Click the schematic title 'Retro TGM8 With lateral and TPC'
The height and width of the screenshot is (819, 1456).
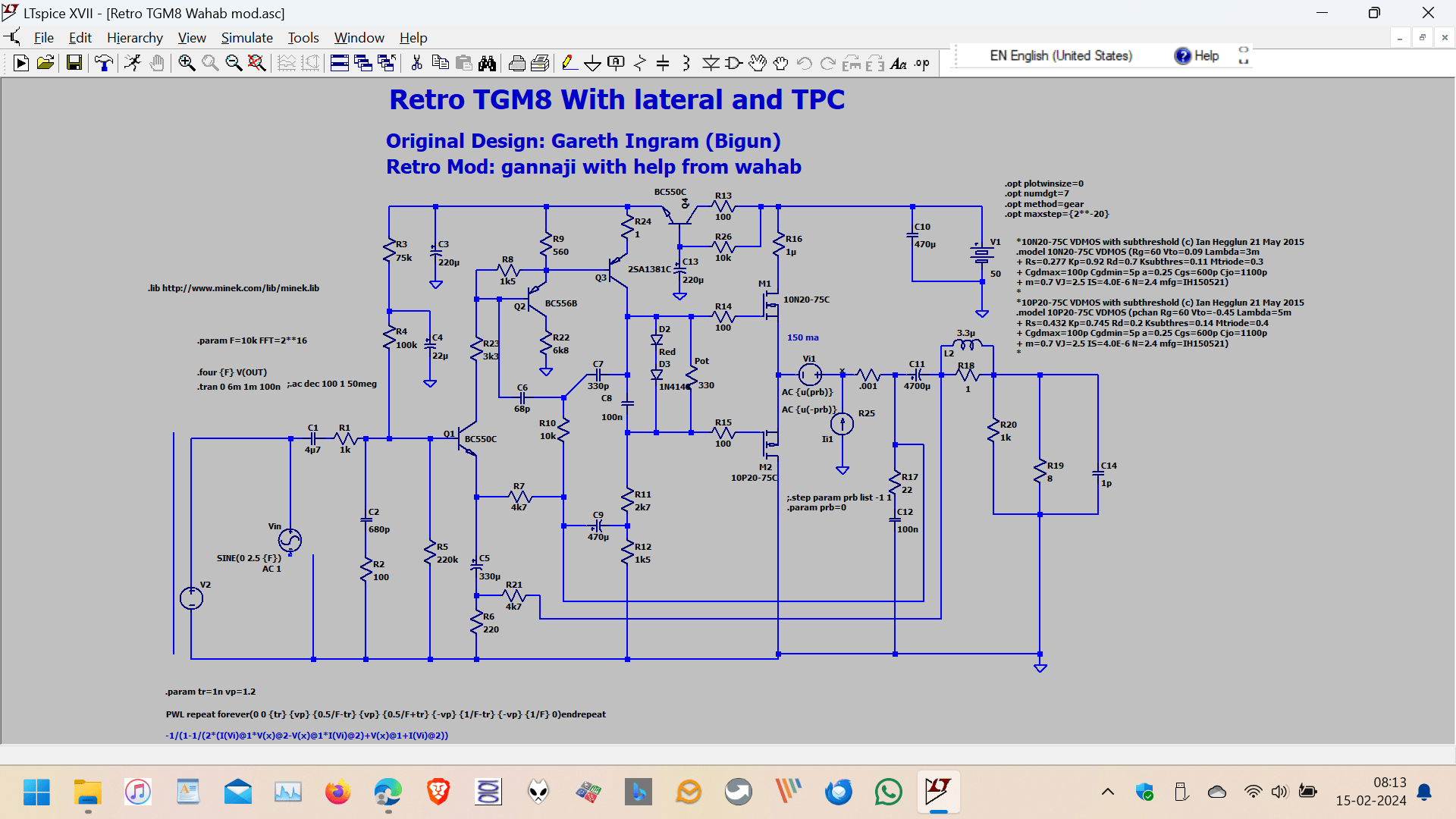click(x=617, y=99)
